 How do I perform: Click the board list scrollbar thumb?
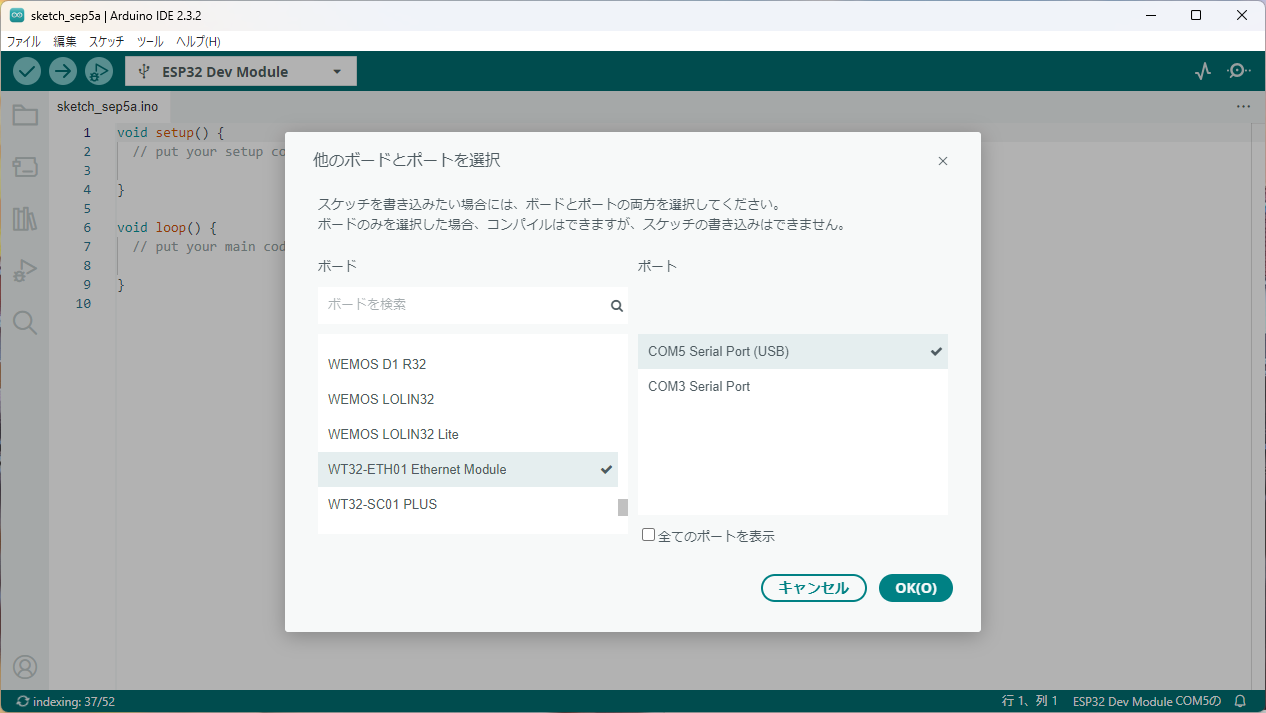pyautogui.click(x=623, y=507)
